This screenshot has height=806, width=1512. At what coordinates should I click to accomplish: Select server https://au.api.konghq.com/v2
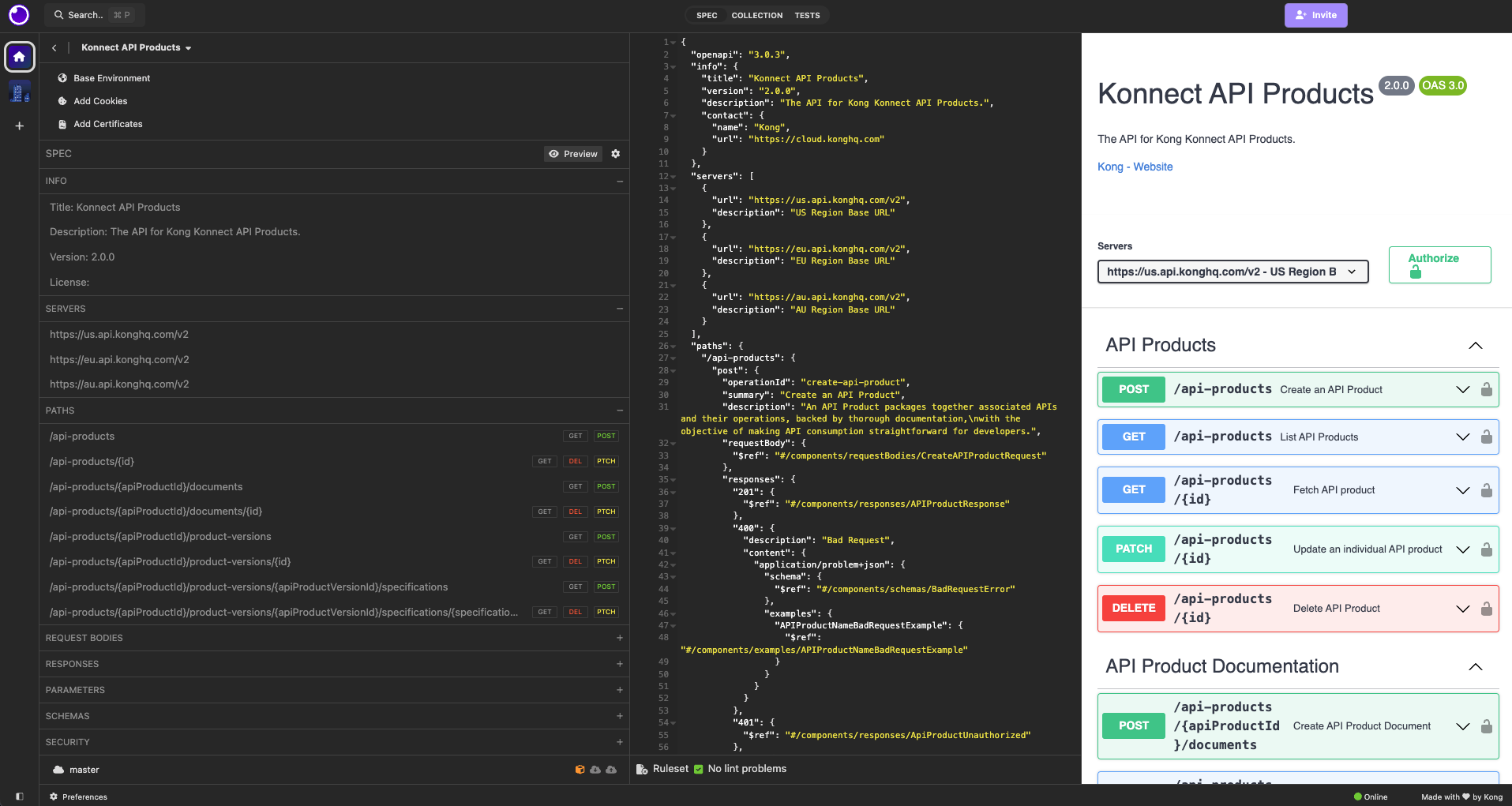119,384
